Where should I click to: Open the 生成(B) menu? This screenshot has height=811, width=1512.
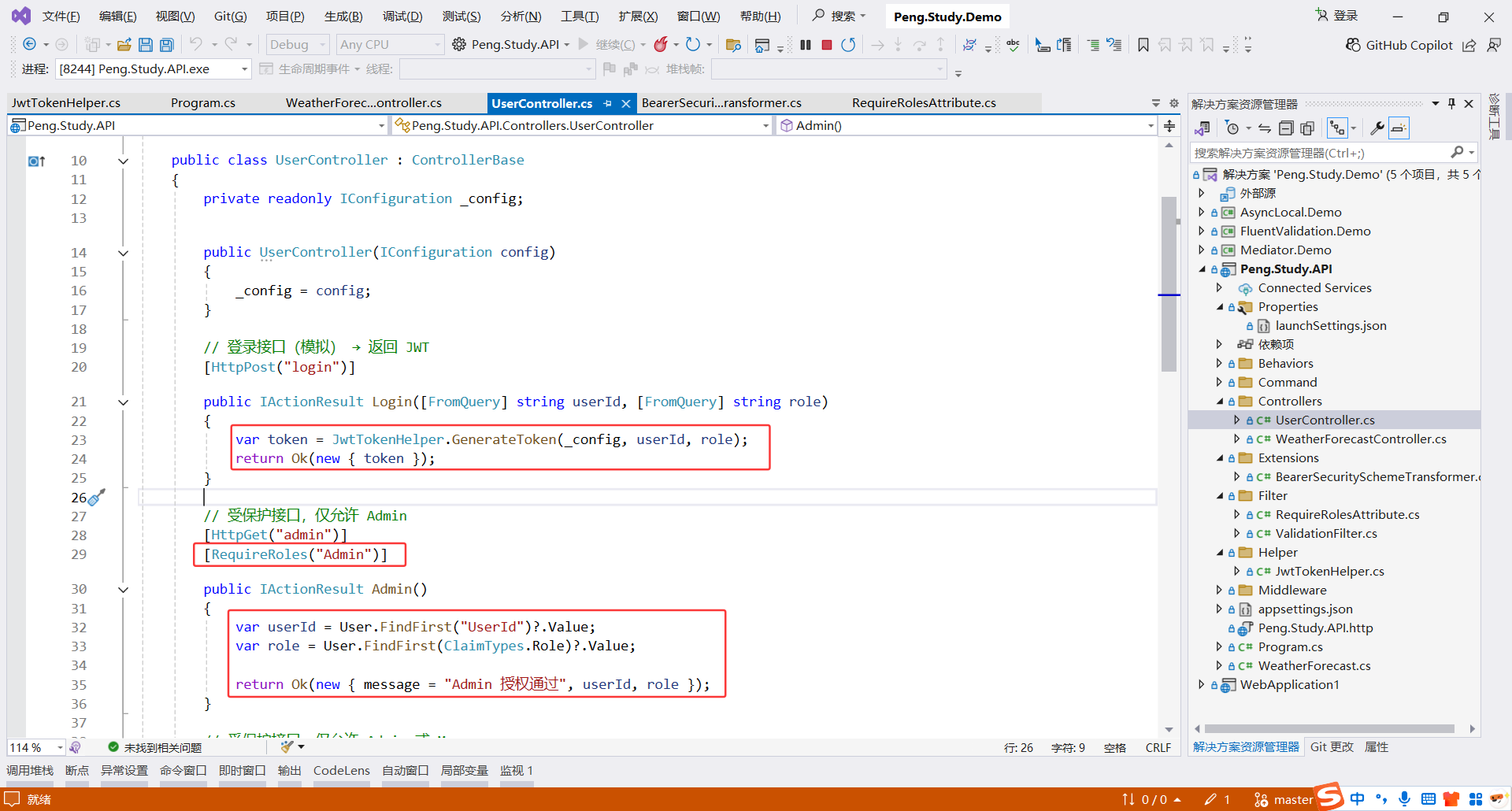343,17
